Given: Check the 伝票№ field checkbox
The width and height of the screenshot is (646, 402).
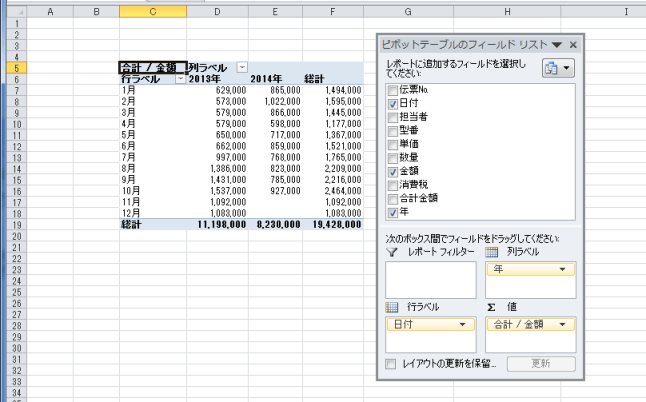Looking at the screenshot, I should pos(392,90).
